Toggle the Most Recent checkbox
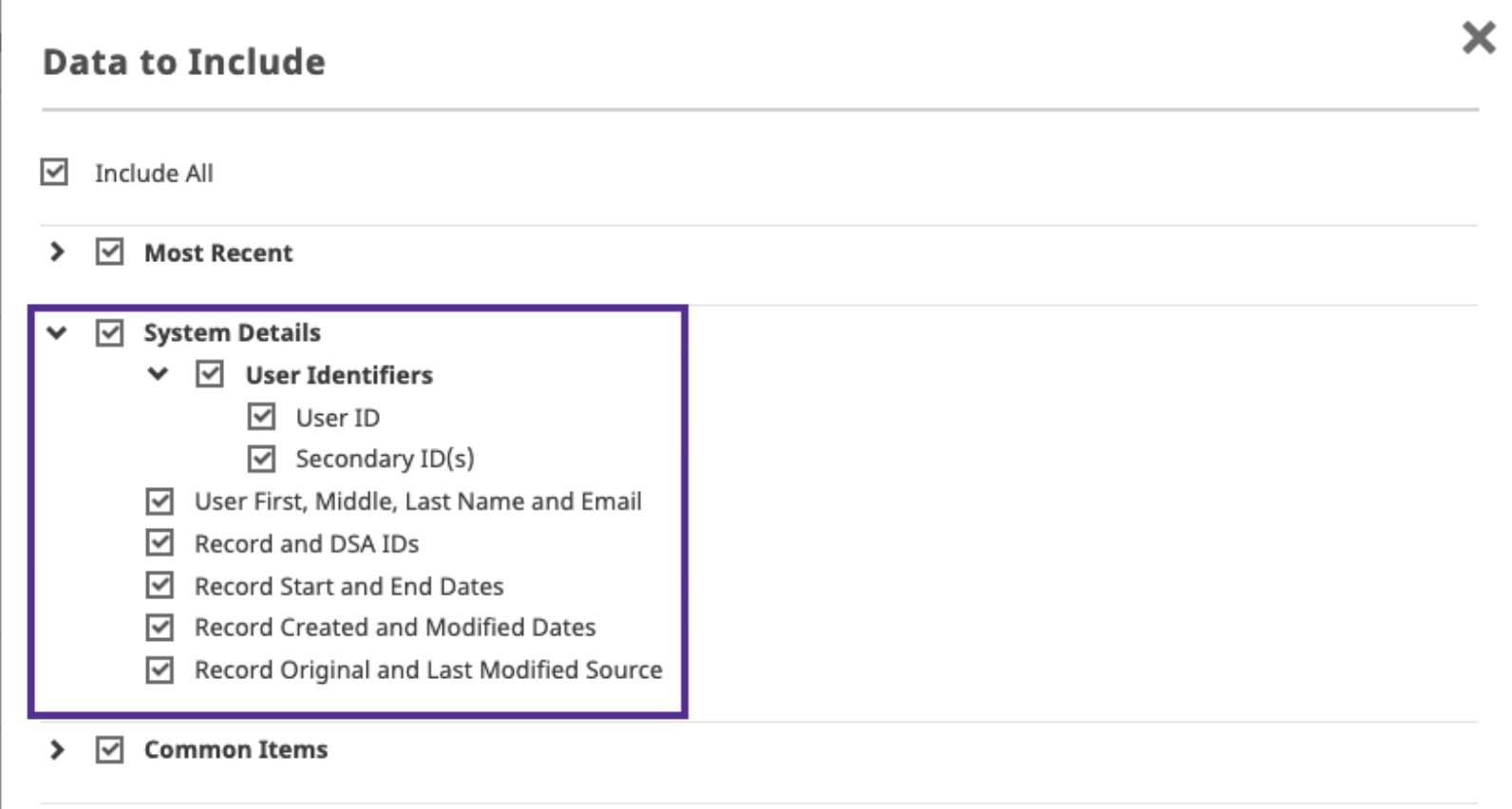1512x809 pixels. tap(109, 252)
